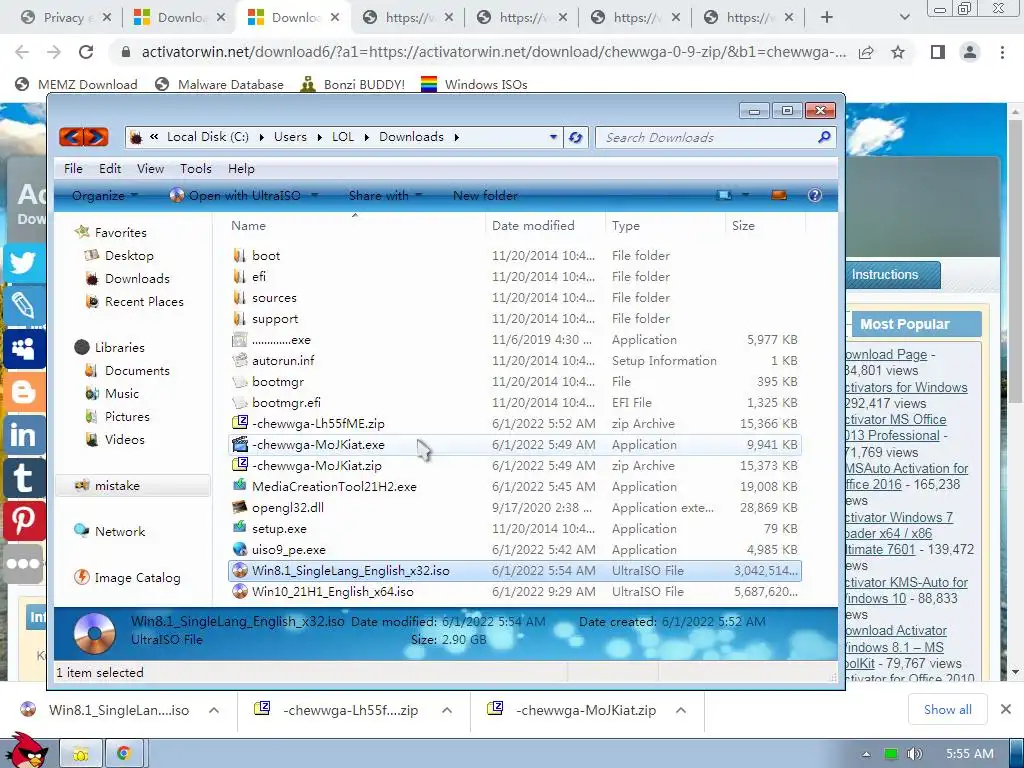The image size is (1024, 768).
Task: Select the uiso9_pe.exe file icon
Action: [240, 549]
